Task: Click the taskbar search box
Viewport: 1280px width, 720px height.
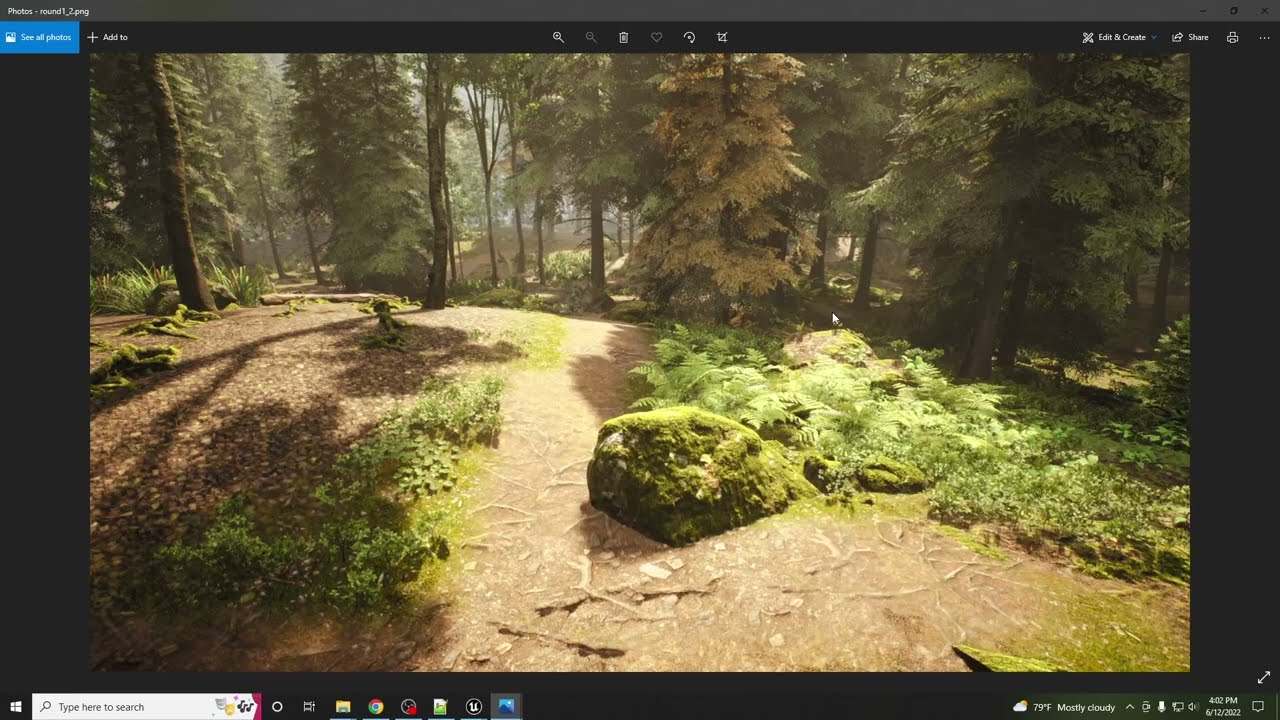Action: point(146,706)
